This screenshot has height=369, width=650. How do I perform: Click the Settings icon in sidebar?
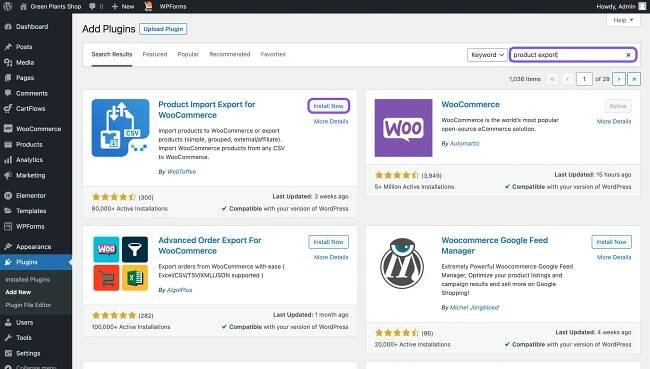point(8,353)
